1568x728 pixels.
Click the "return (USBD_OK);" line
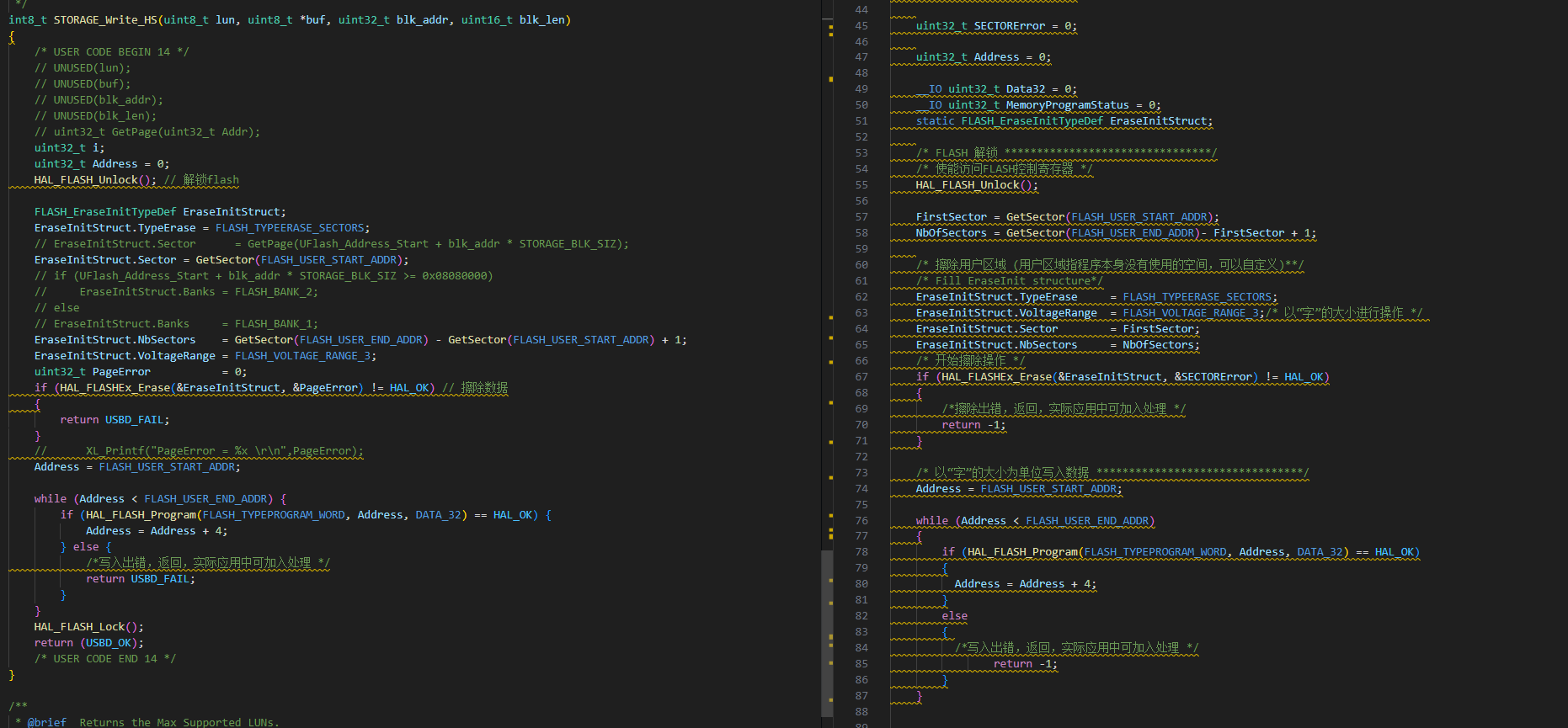point(89,642)
